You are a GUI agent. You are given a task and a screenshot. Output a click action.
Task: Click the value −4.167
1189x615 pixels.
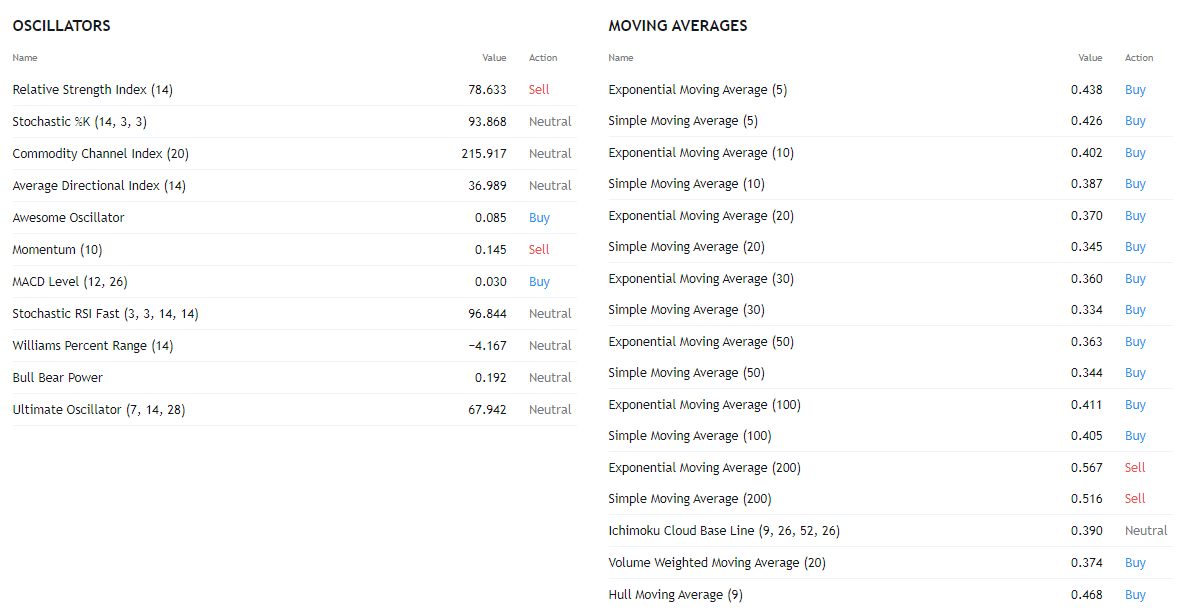click(x=488, y=345)
